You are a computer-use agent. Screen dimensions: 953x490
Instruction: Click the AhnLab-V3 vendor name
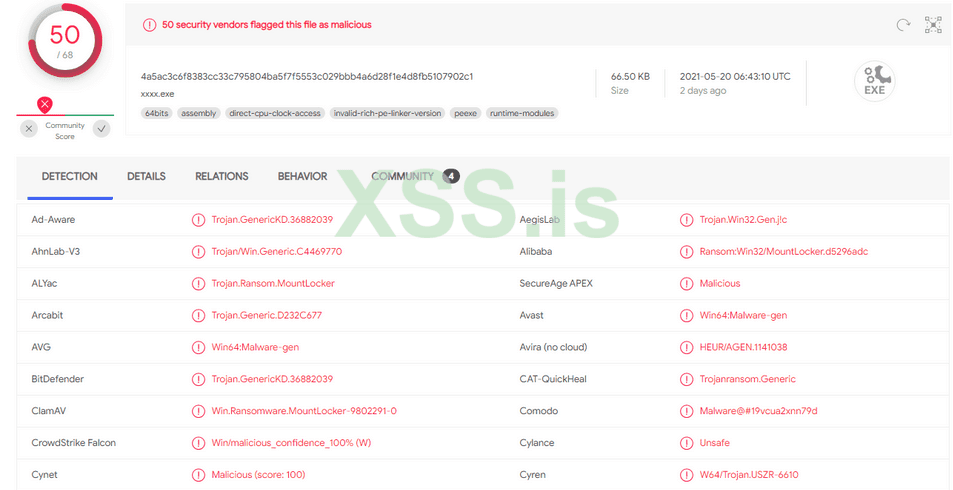(x=55, y=252)
